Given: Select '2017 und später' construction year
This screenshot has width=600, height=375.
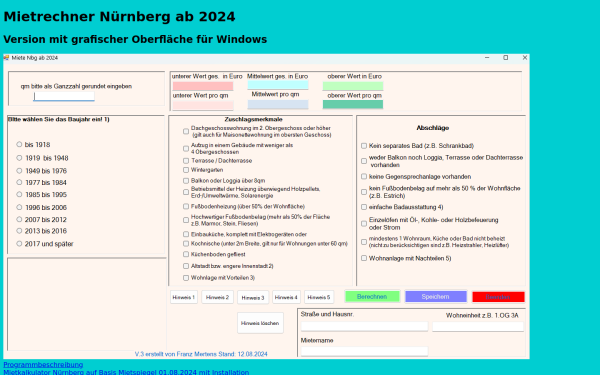Looking at the screenshot, I should (19, 243).
